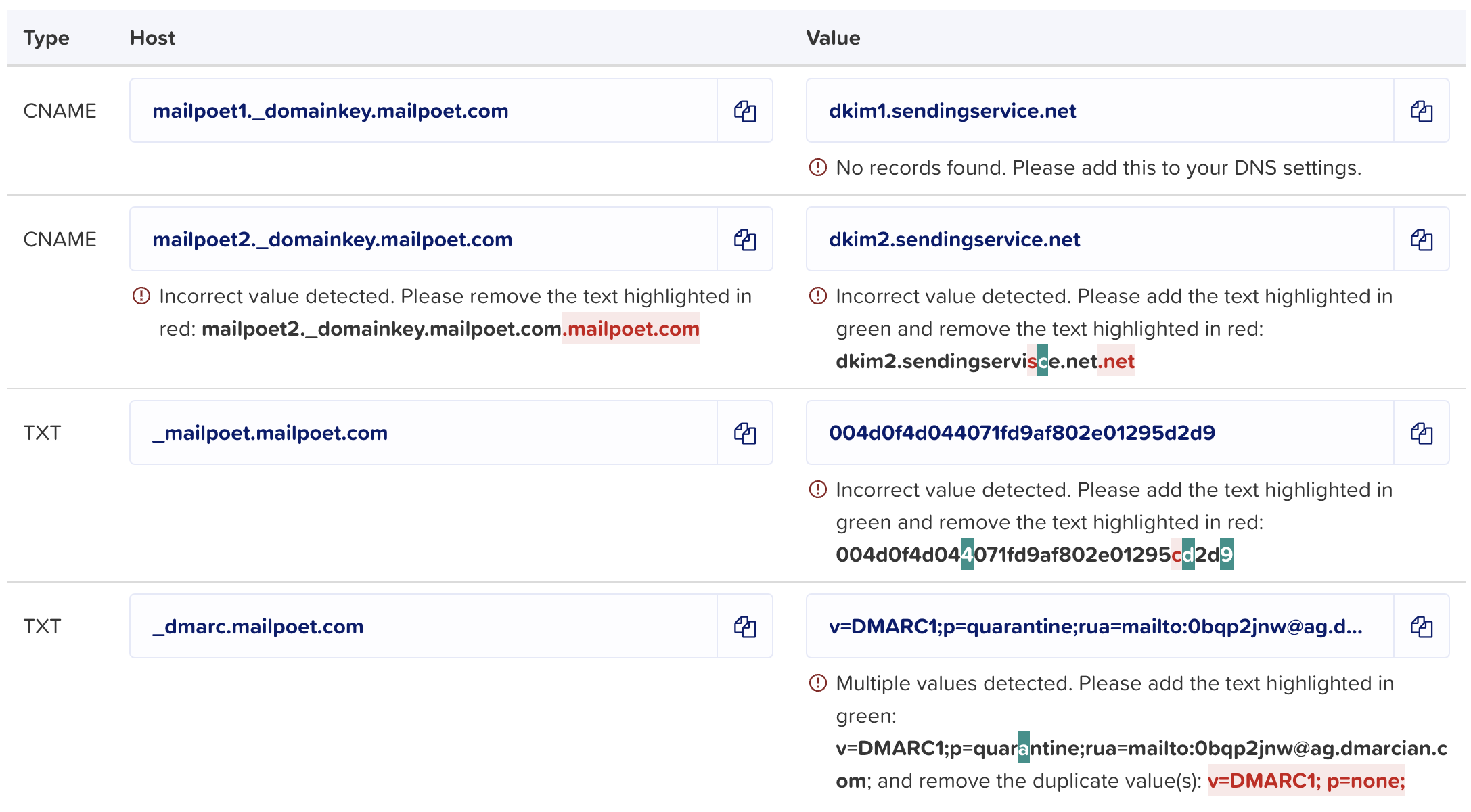Viewport: 1471px width, 812px height.
Task: Click the mailpoet2._domainkey.mailpoet.com host field
Action: click(x=424, y=240)
